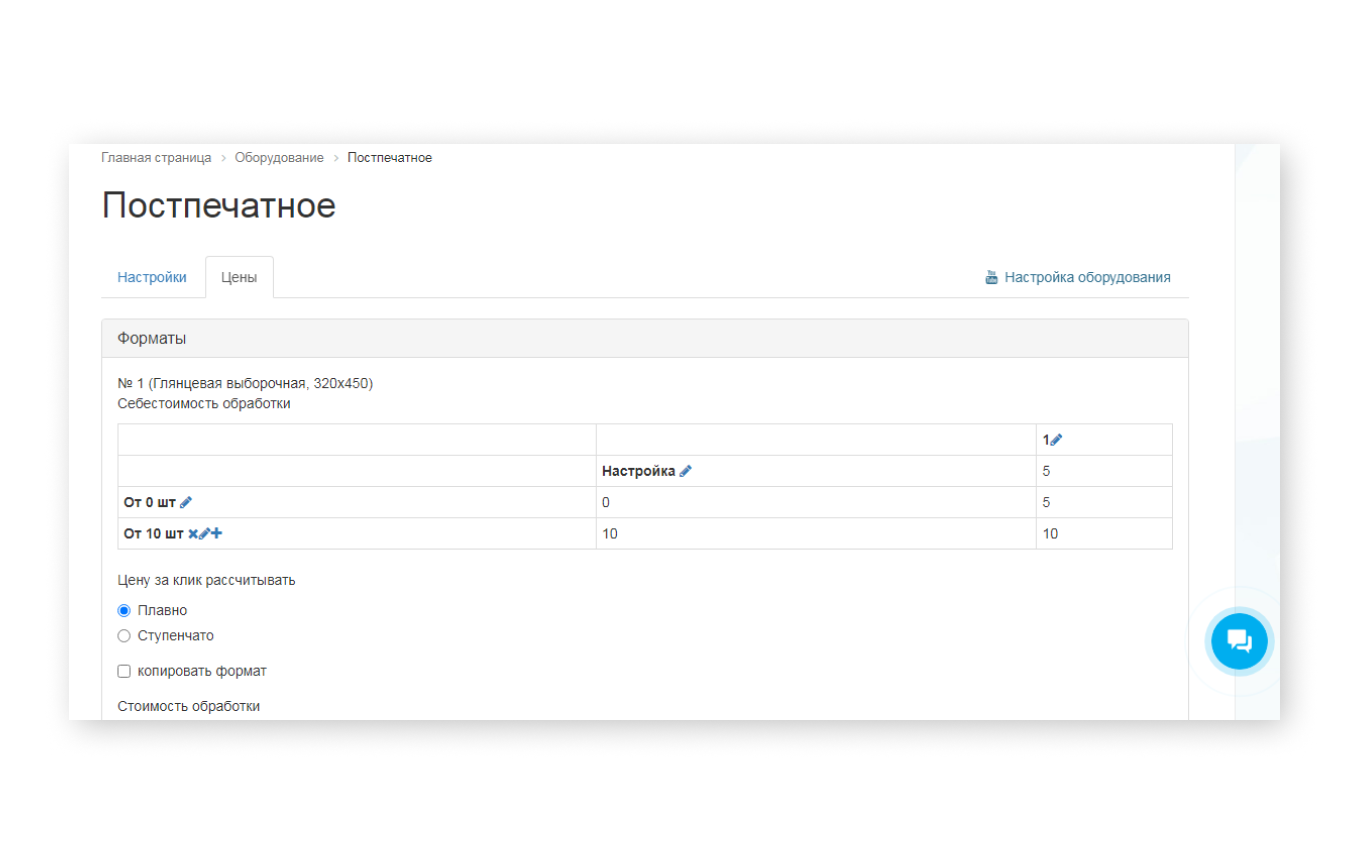Click the Настройка value 5 in column 1
1350x865 pixels.
point(1104,471)
